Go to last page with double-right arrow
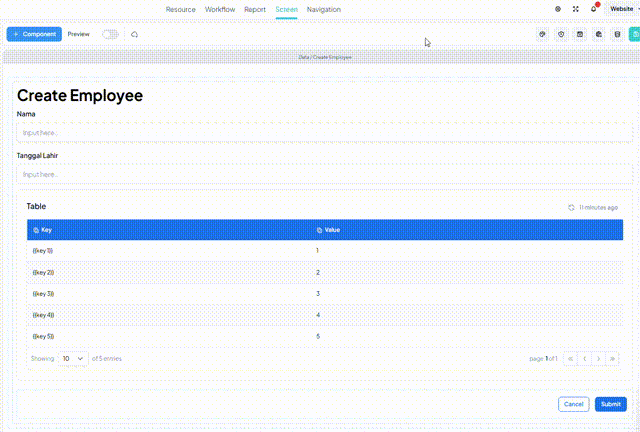 (612, 359)
